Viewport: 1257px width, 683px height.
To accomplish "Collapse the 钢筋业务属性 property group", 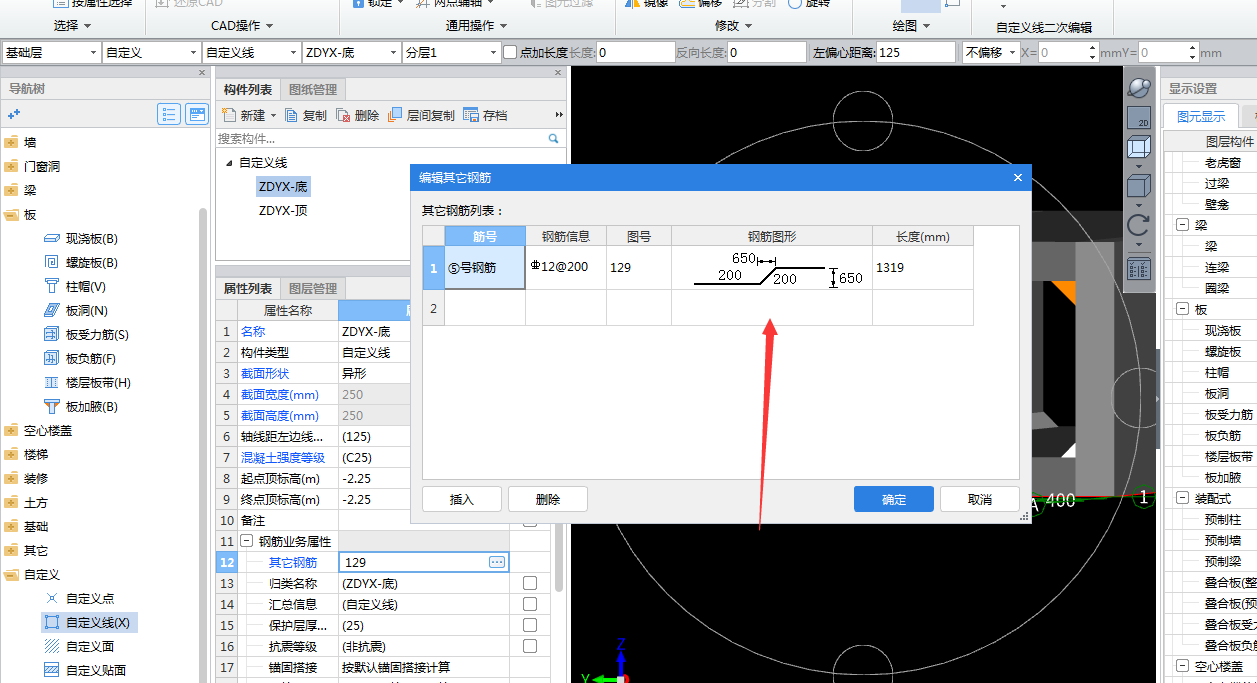I will tap(247, 541).
